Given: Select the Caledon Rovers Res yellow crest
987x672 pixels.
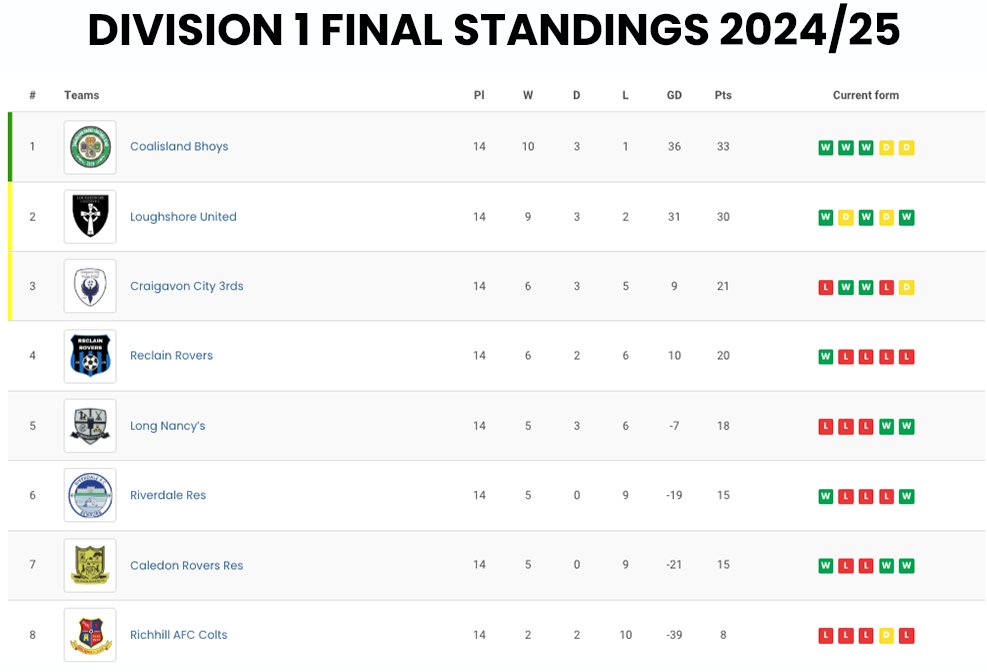Looking at the screenshot, I should [90, 565].
